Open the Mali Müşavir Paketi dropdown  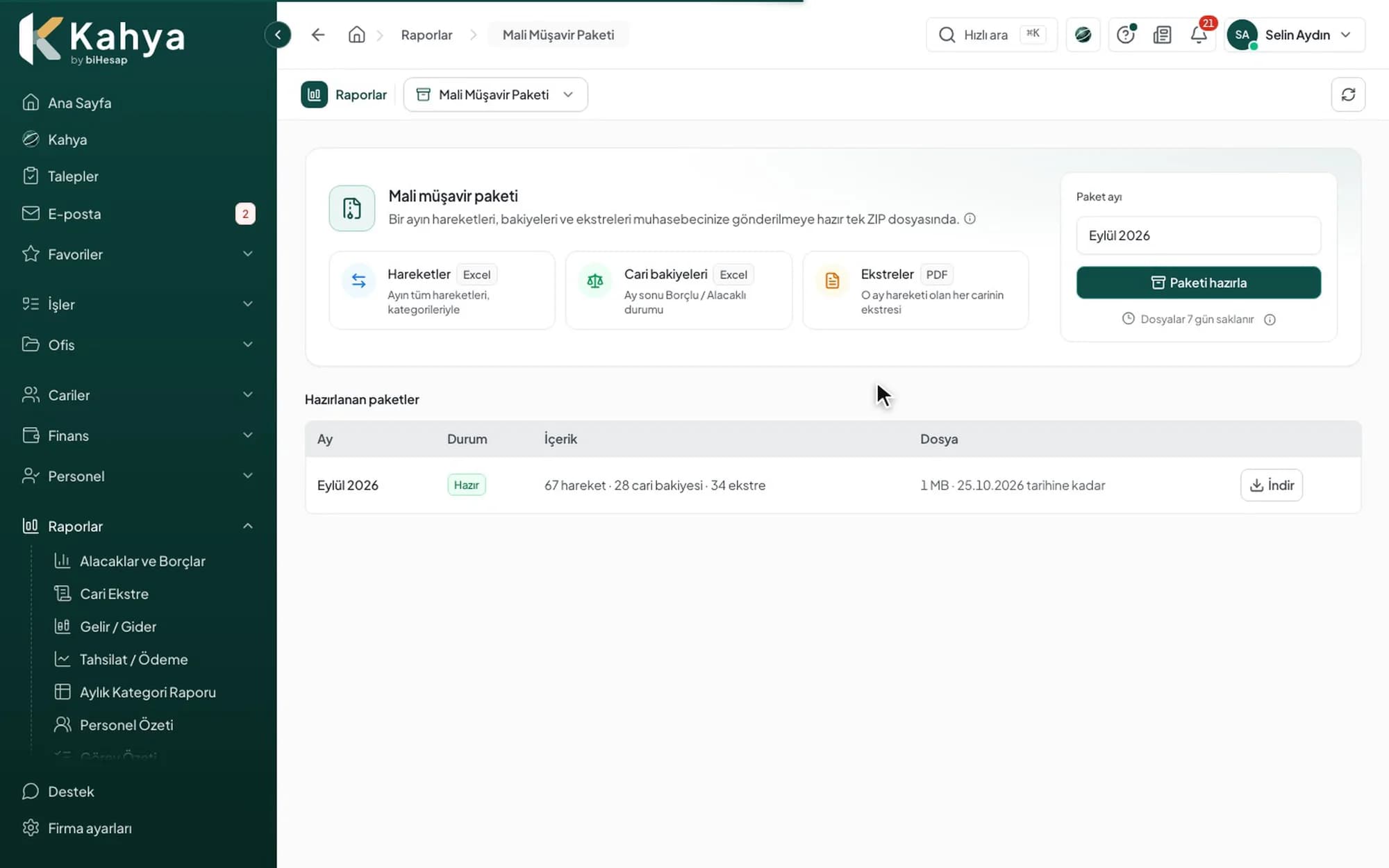click(x=495, y=94)
